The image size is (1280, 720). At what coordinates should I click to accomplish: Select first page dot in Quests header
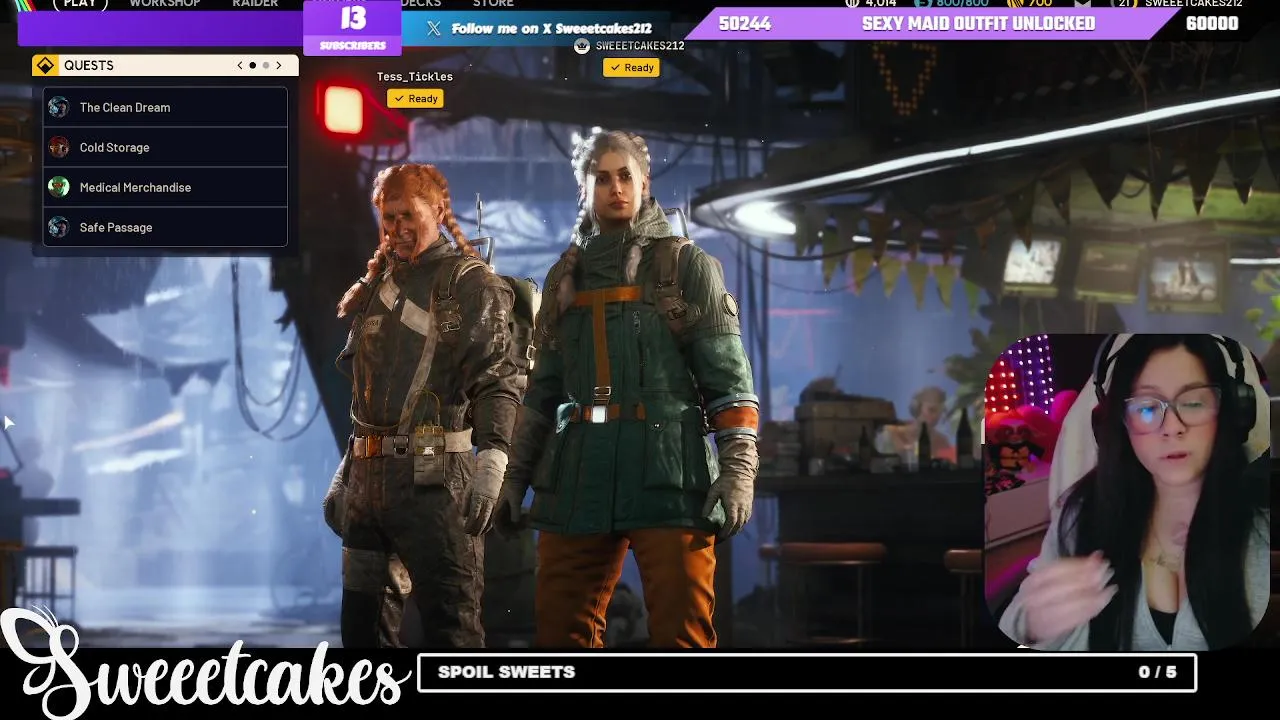pos(252,65)
